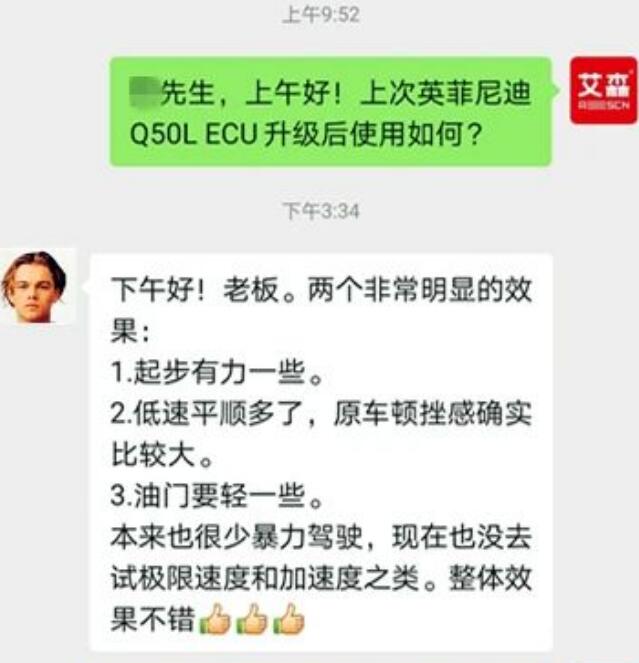Click the 英菲尼迪 word in green bubble
The width and height of the screenshot is (639, 663).
click(x=474, y=93)
